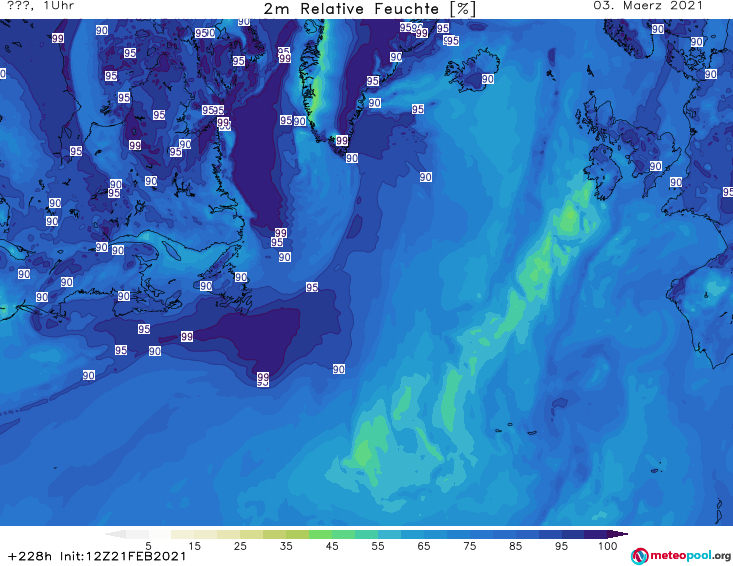The image size is (733, 566).
Task: Click the '55' tick on the colour scale
Action: point(378,546)
